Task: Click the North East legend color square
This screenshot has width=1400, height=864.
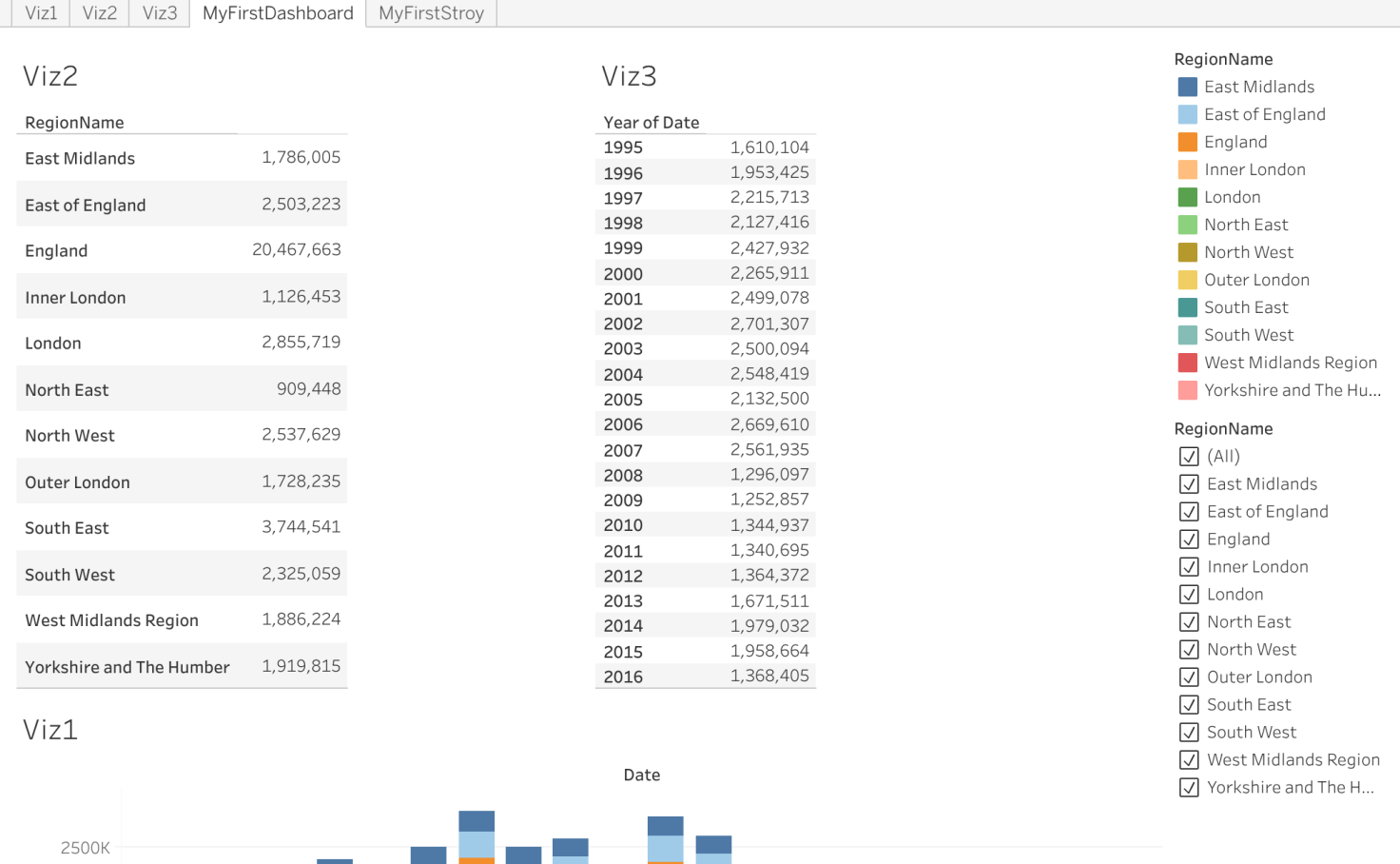Action: click(x=1187, y=225)
